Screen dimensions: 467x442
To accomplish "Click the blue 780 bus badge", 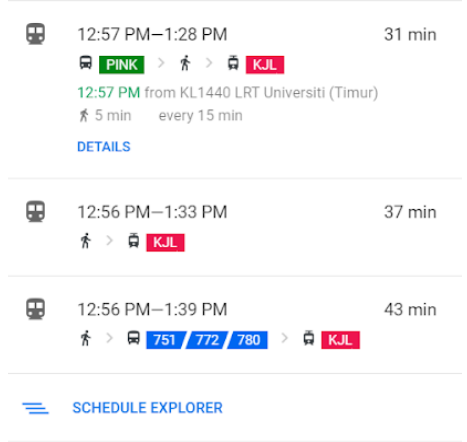I will point(248,340).
